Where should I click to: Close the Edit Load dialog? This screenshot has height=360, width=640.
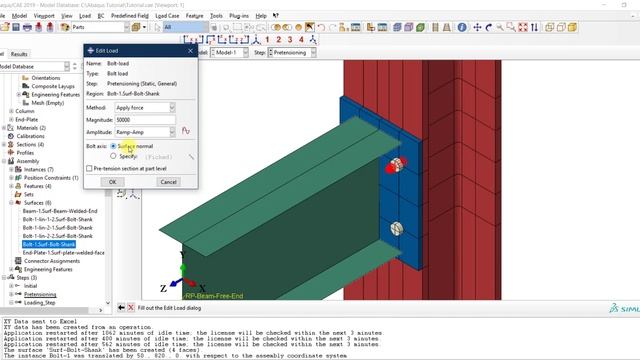point(191,51)
